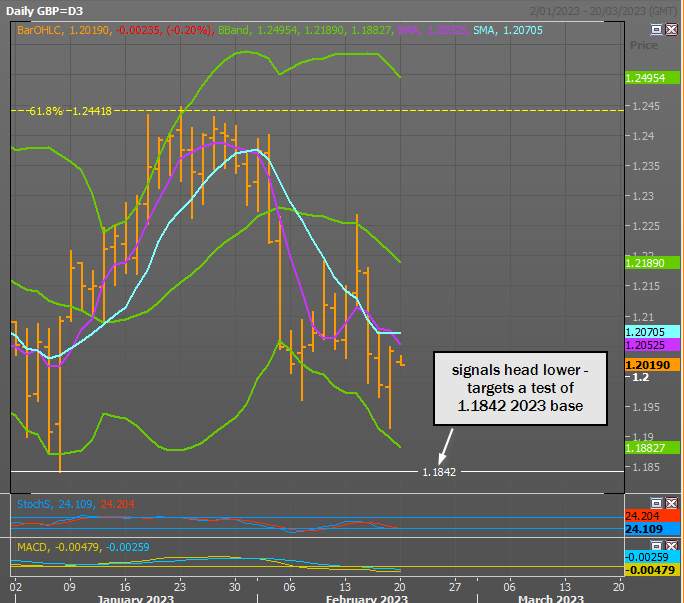Close the MACD indicator pane
This screenshot has height=603, width=684.
click(x=671, y=545)
